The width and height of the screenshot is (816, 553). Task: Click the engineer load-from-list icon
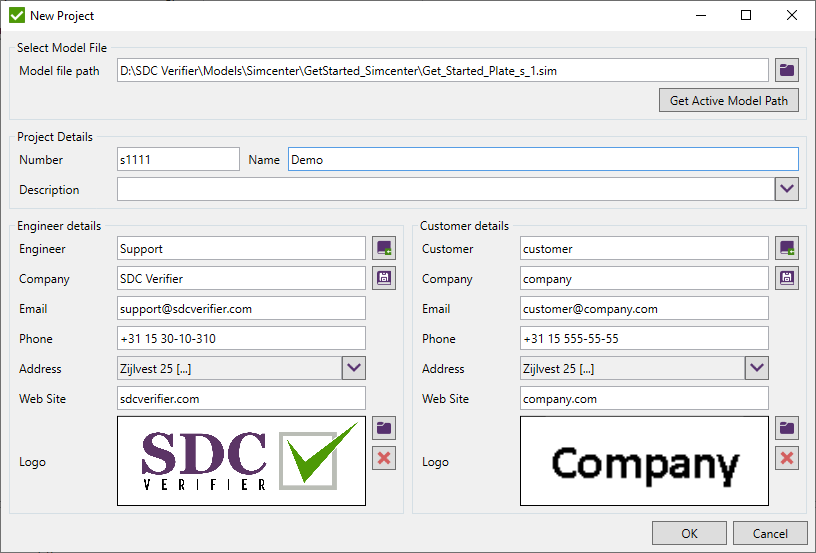pos(384,248)
